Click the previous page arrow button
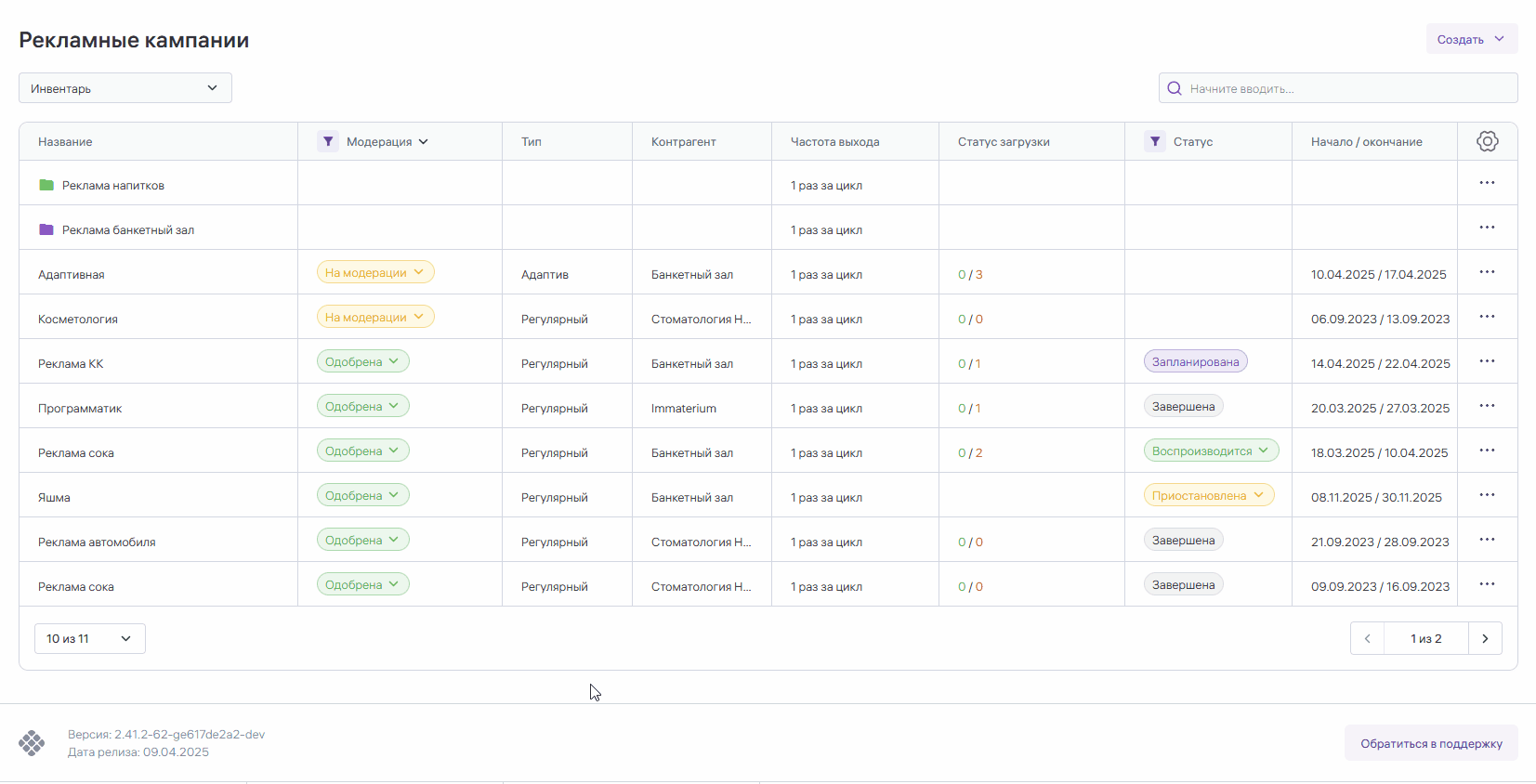Viewport: 1536px width, 784px height. pyautogui.click(x=1367, y=638)
